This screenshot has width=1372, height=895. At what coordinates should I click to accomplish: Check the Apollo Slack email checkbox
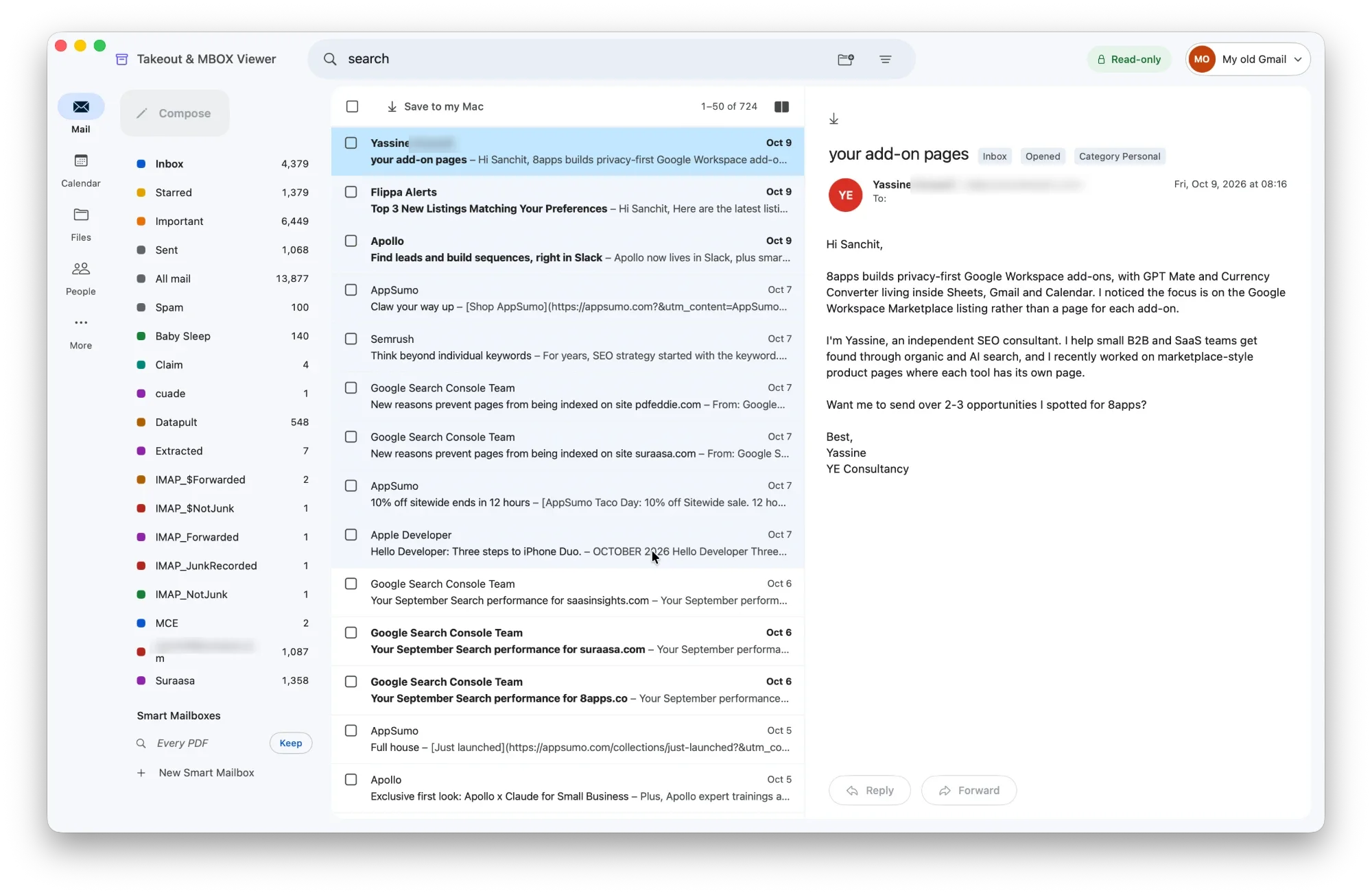pyautogui.click(x=351, y=241)
